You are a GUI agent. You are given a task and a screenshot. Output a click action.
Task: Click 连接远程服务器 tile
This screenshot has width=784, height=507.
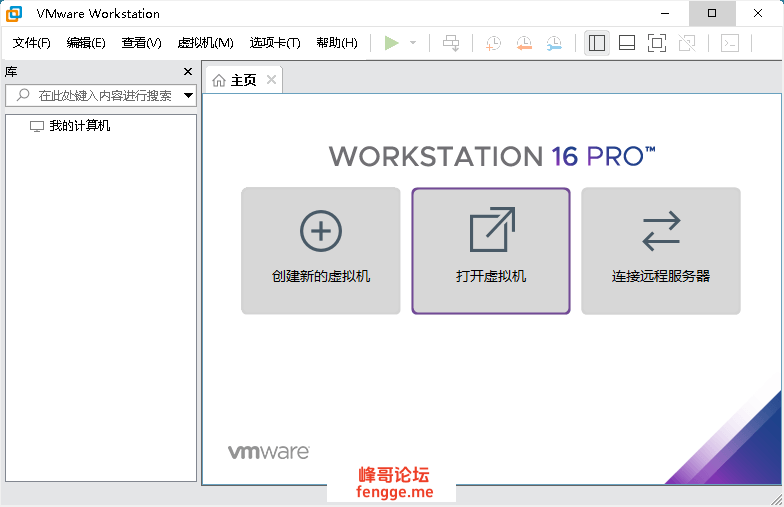pyautogui.click(x=660, y=250)
